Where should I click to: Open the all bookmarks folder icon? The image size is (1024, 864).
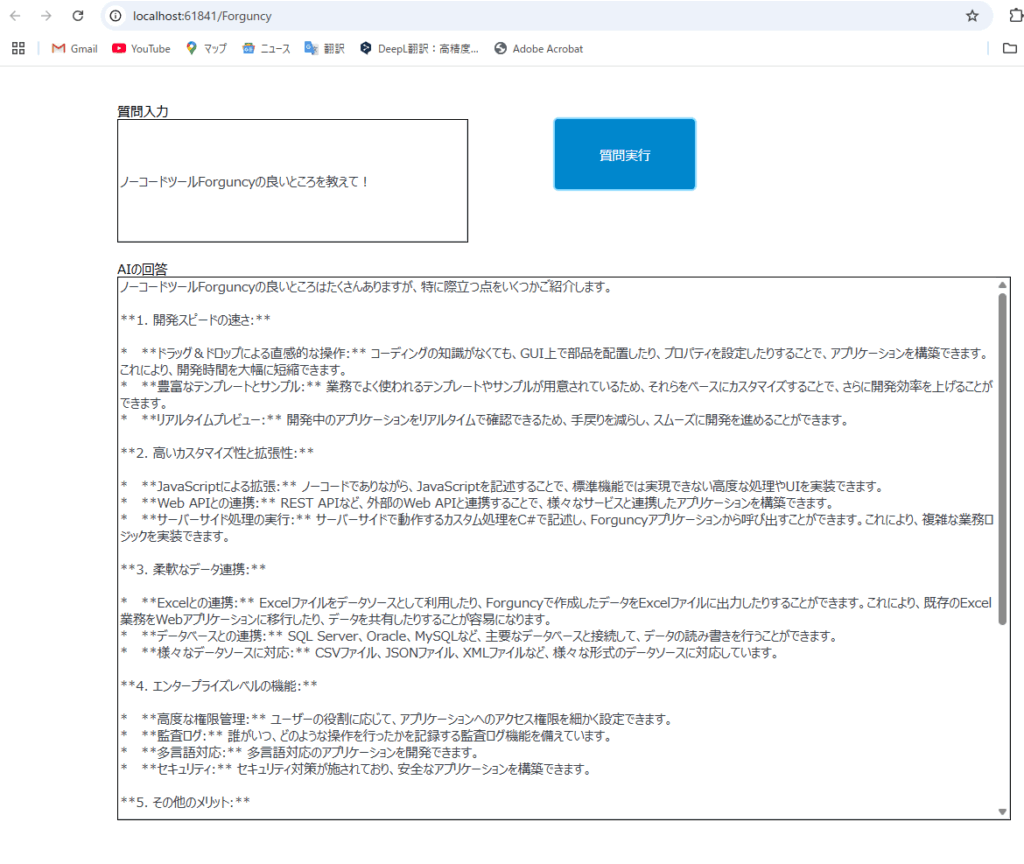point(1010,48)
